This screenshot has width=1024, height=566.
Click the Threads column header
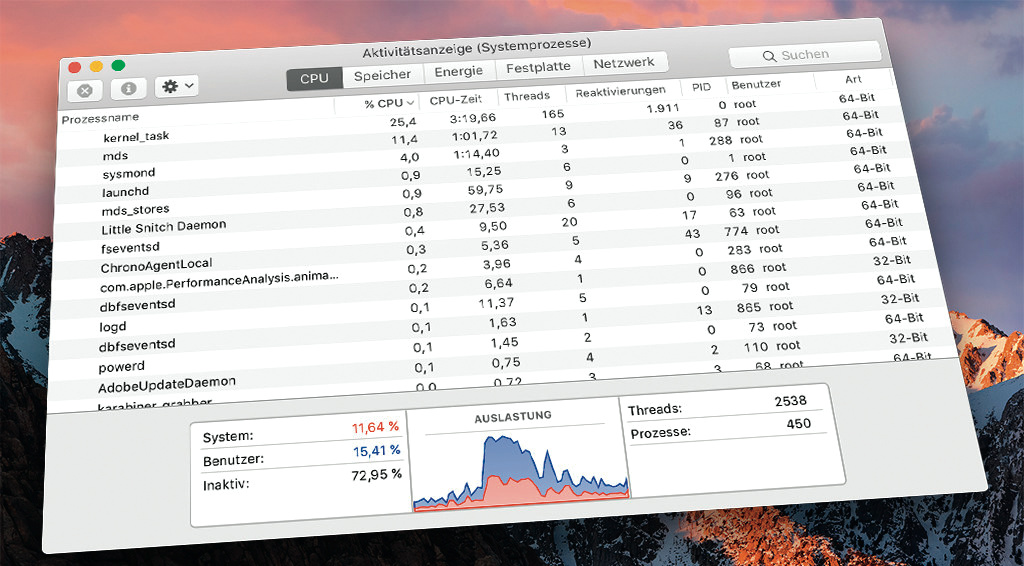pos(526,96)
